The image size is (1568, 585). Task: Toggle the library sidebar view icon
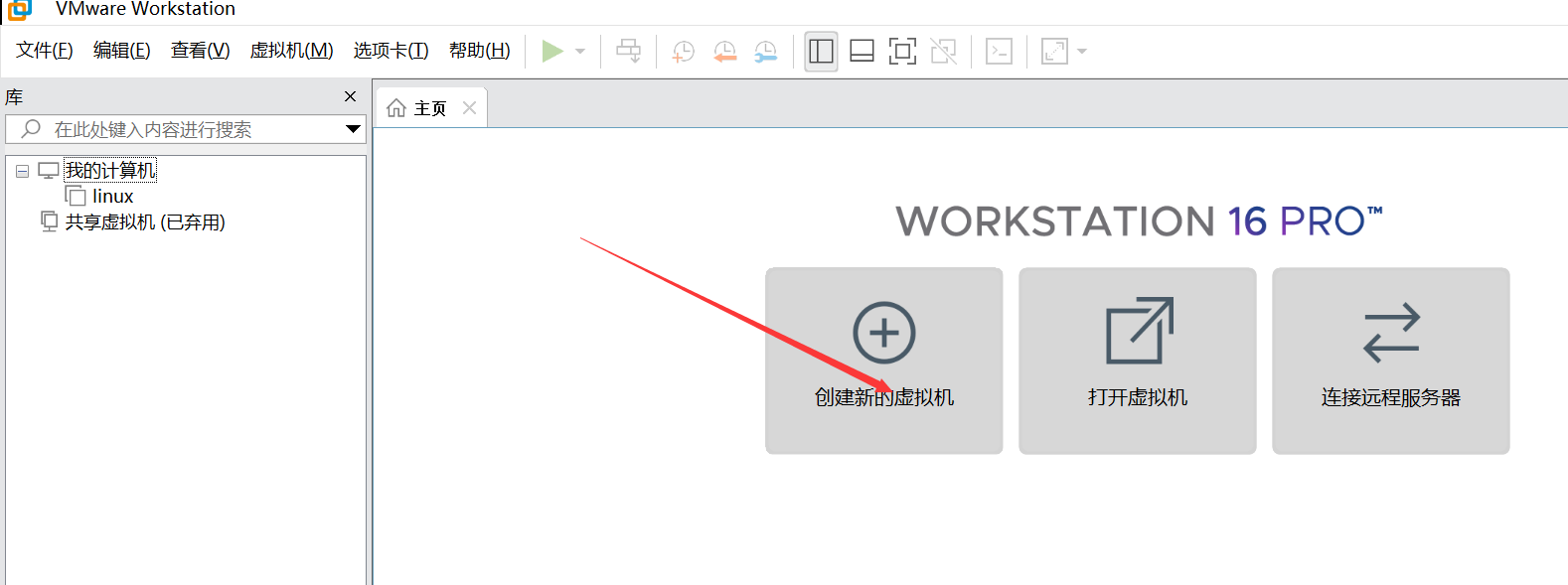[821, 51]
